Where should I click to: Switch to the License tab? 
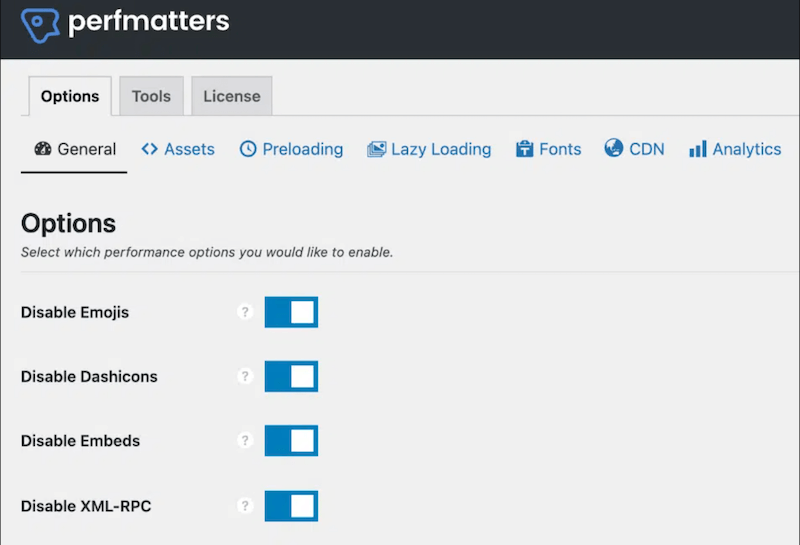pyautogui.click(x=232, y=96)
